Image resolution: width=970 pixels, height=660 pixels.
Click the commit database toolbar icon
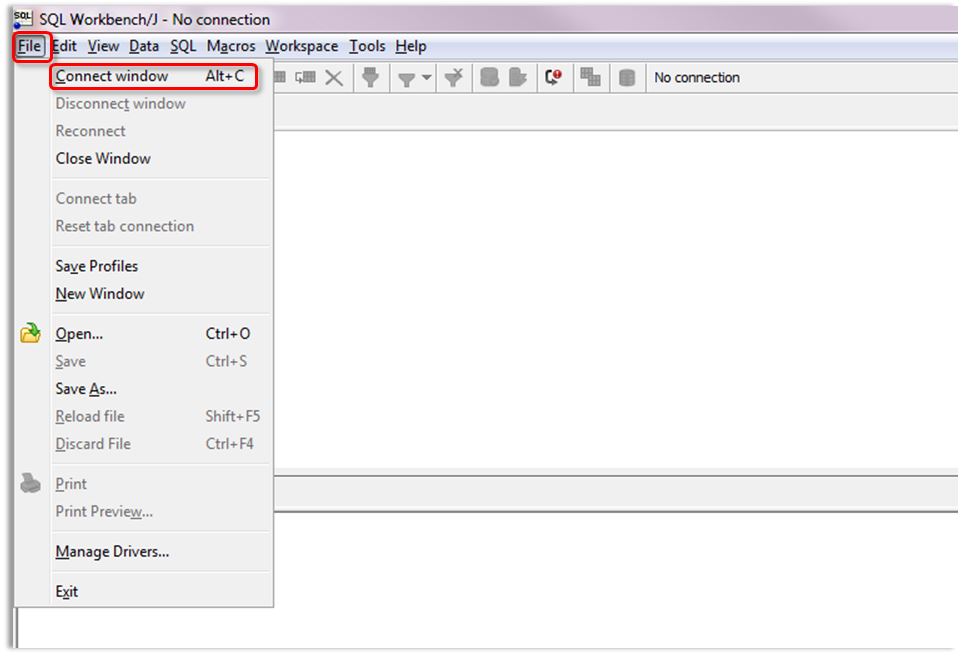(x=489, y=77)
